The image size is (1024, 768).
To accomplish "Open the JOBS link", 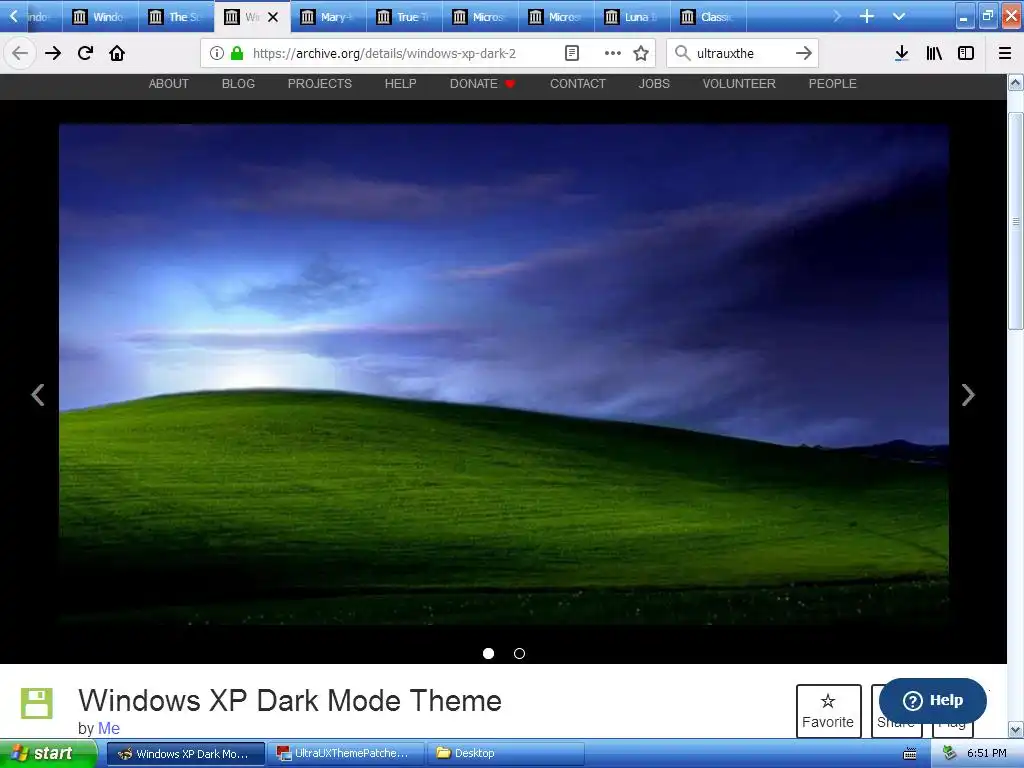I will pos(654,84).
